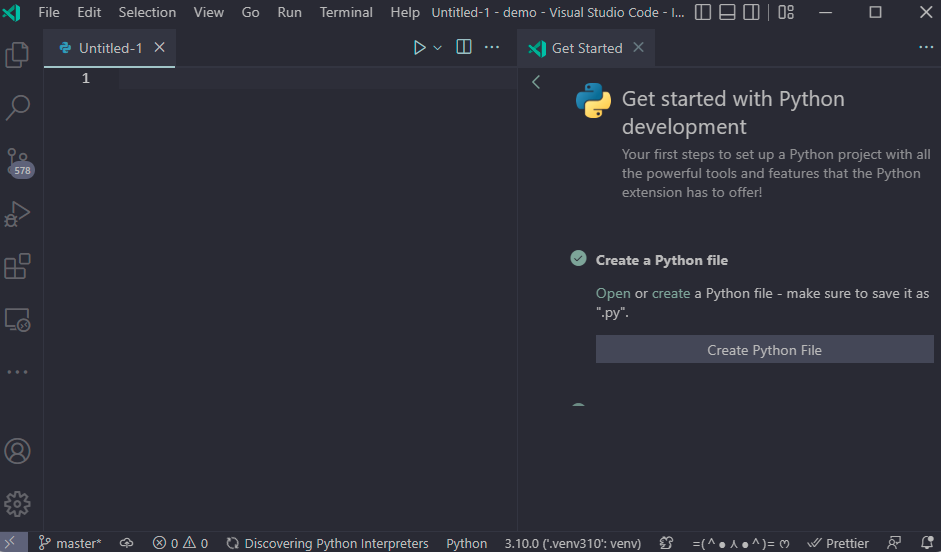Switch to the Untitled-1 tab
The image size is (941, 552).
click(110, 48)
